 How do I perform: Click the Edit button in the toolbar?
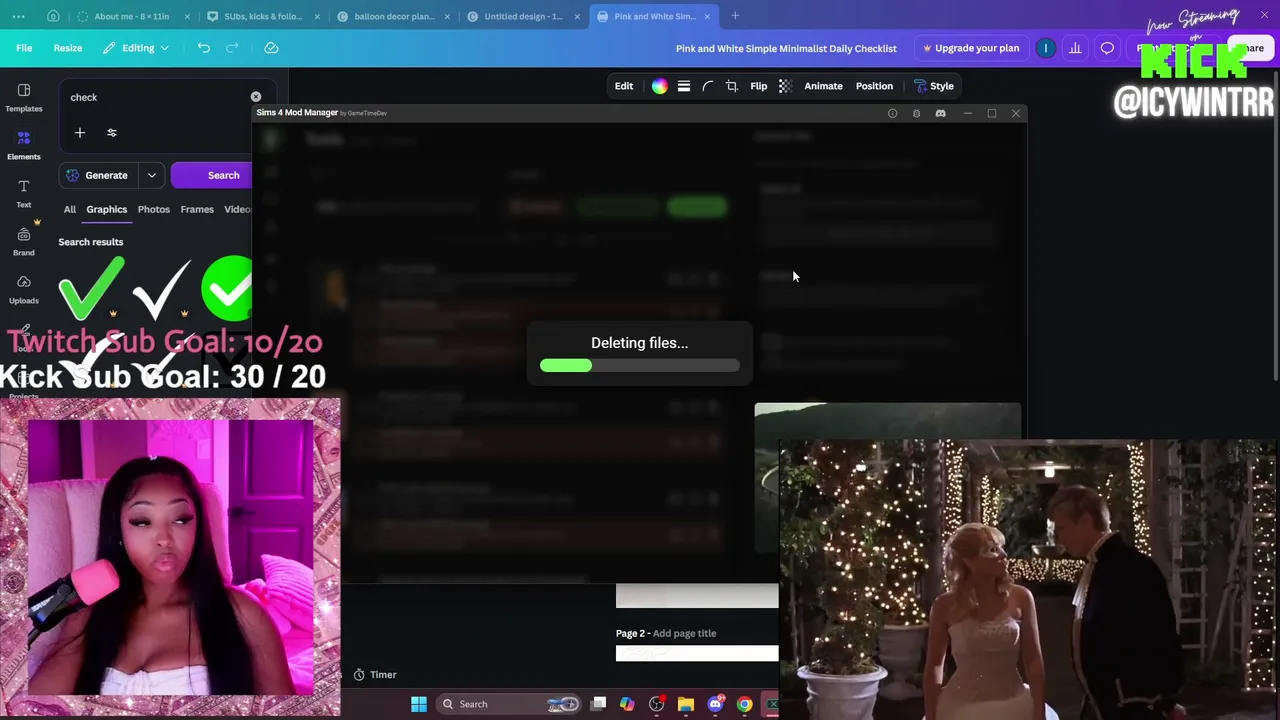coord(624,86)
